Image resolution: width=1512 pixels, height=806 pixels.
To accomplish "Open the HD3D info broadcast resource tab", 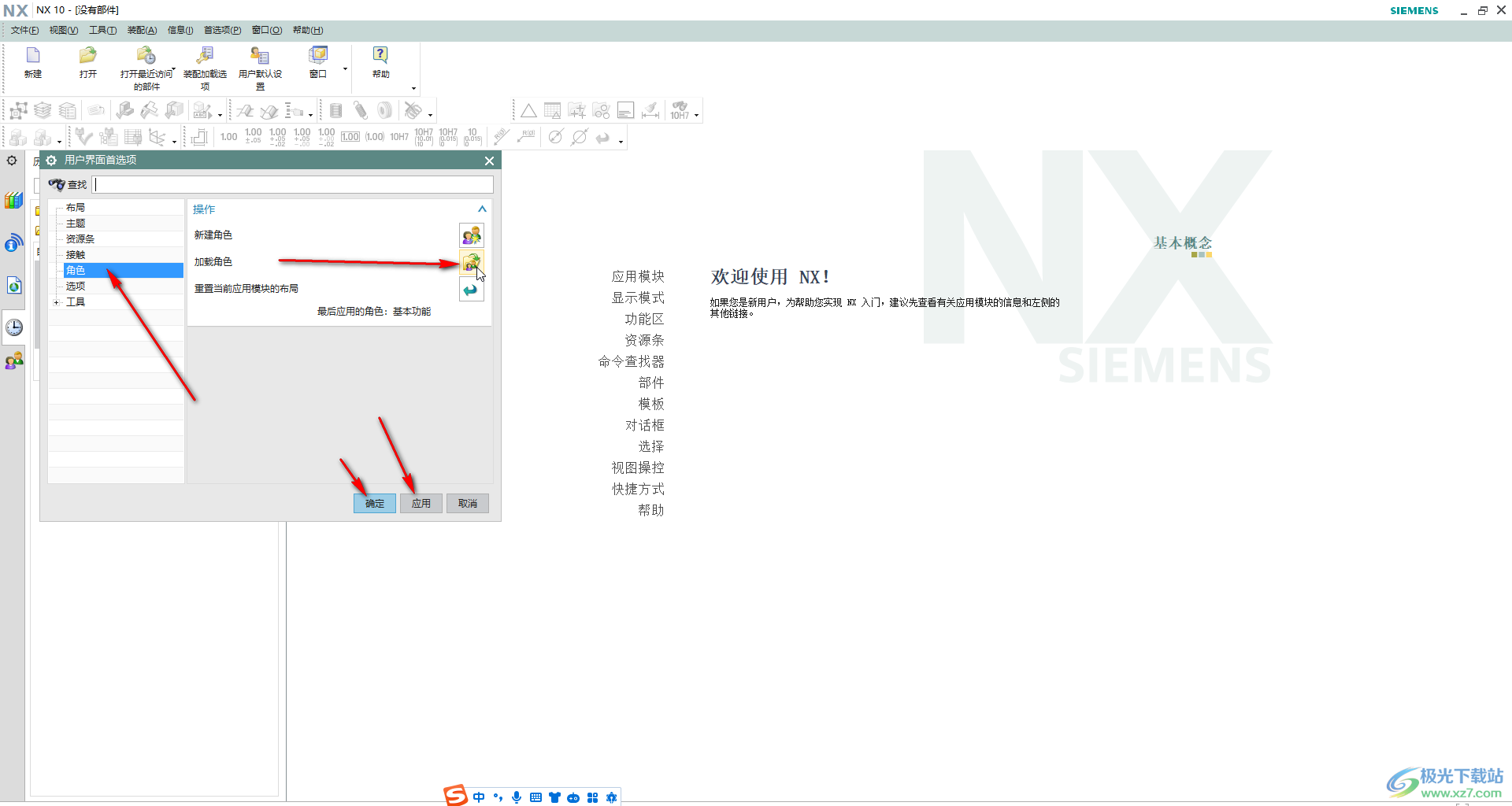I will [13, 242].
